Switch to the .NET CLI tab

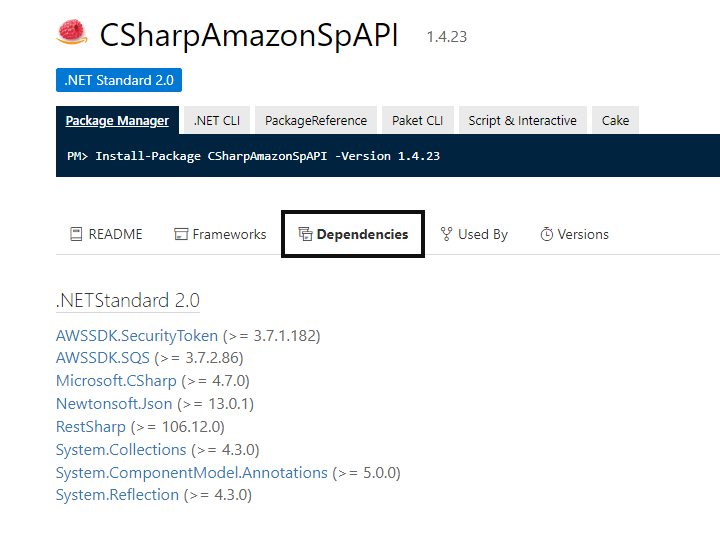click(x=217, y=120)
